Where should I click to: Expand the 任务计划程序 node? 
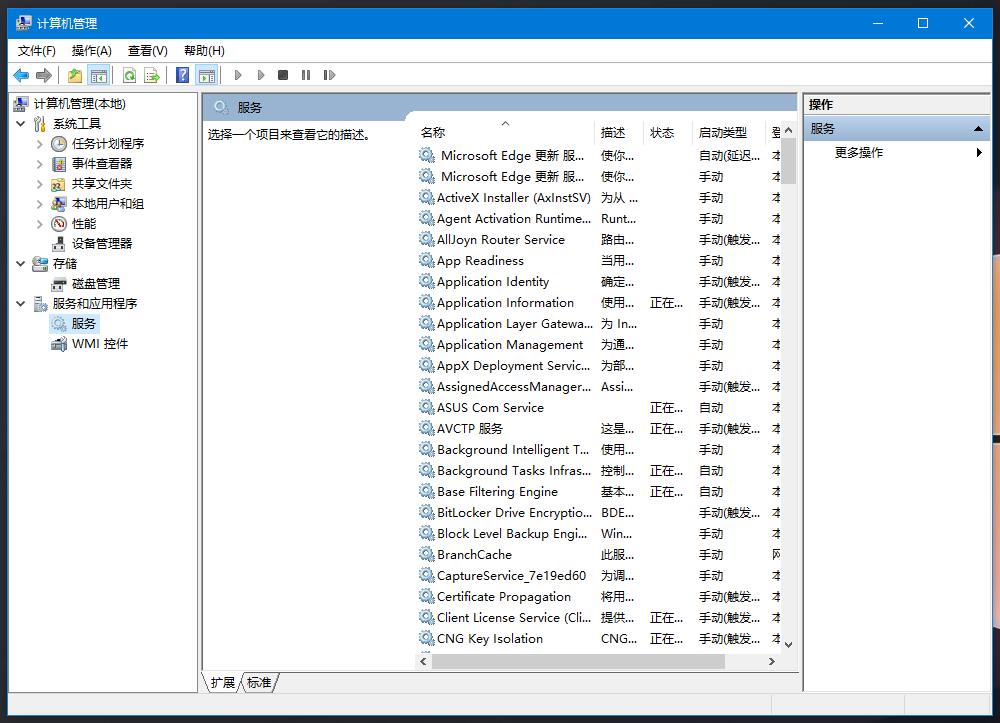click(x=40, y=143)
